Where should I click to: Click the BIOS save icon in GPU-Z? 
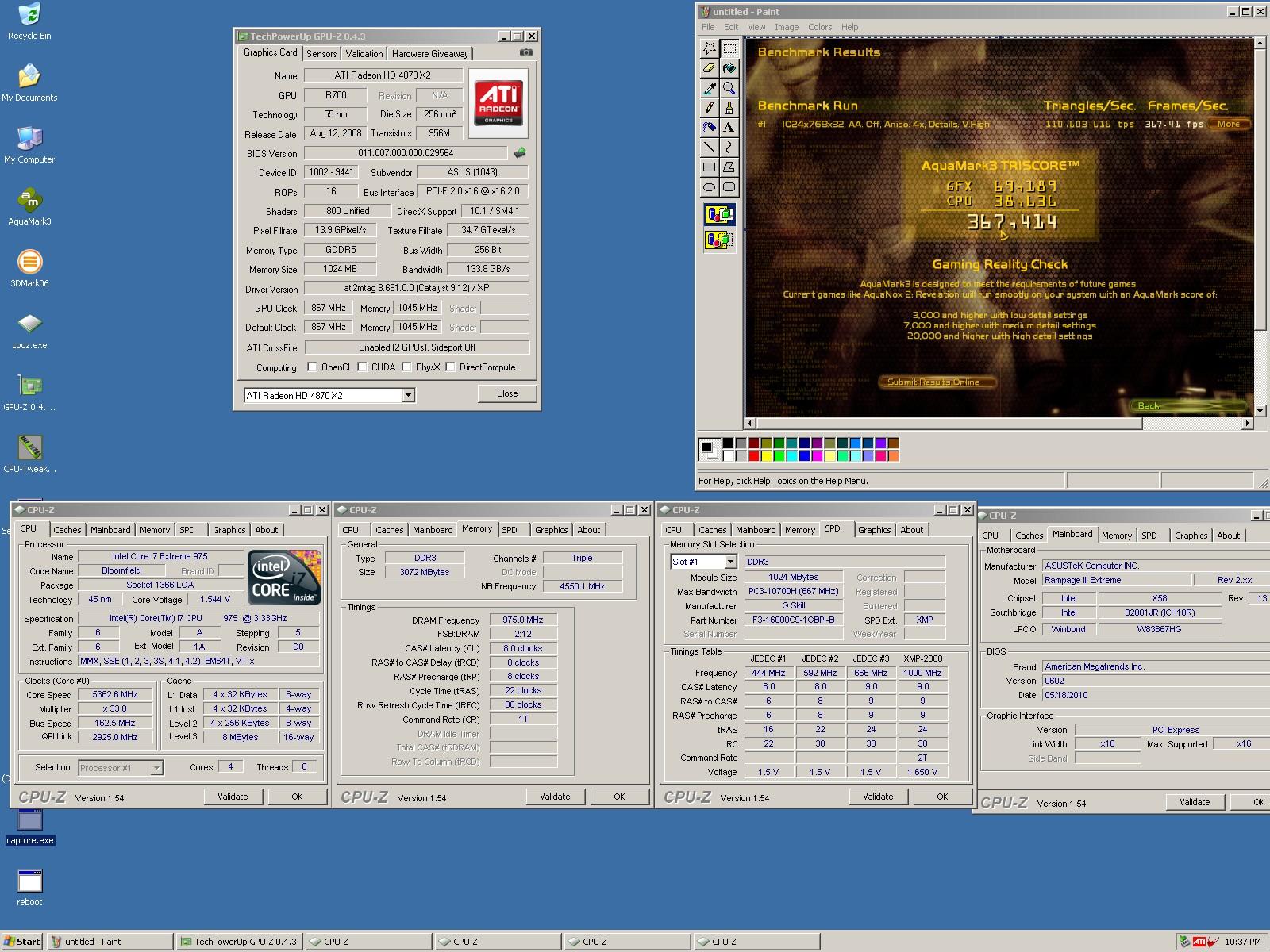click(x=520, y=153)
